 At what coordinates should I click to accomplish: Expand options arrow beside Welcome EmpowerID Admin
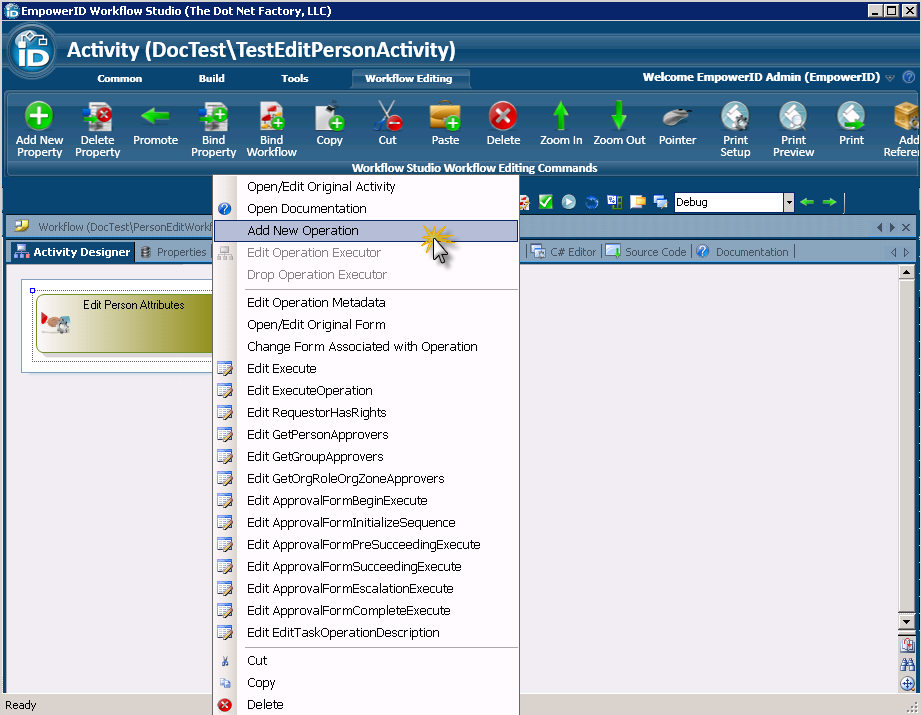(x=890, y=78)
